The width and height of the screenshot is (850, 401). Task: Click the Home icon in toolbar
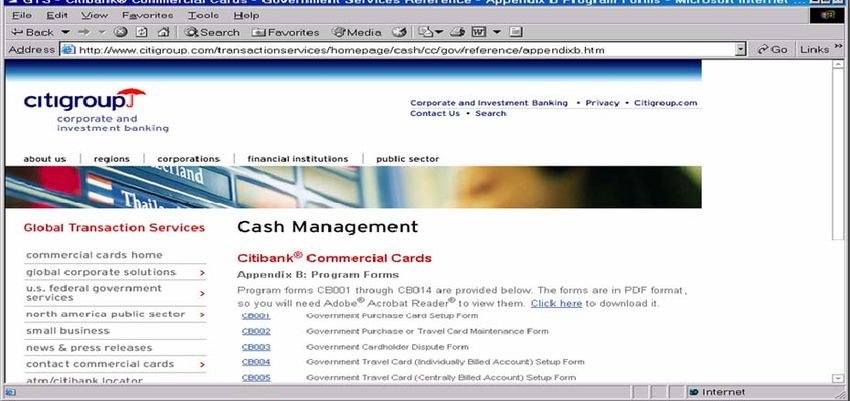click(163, 33)
